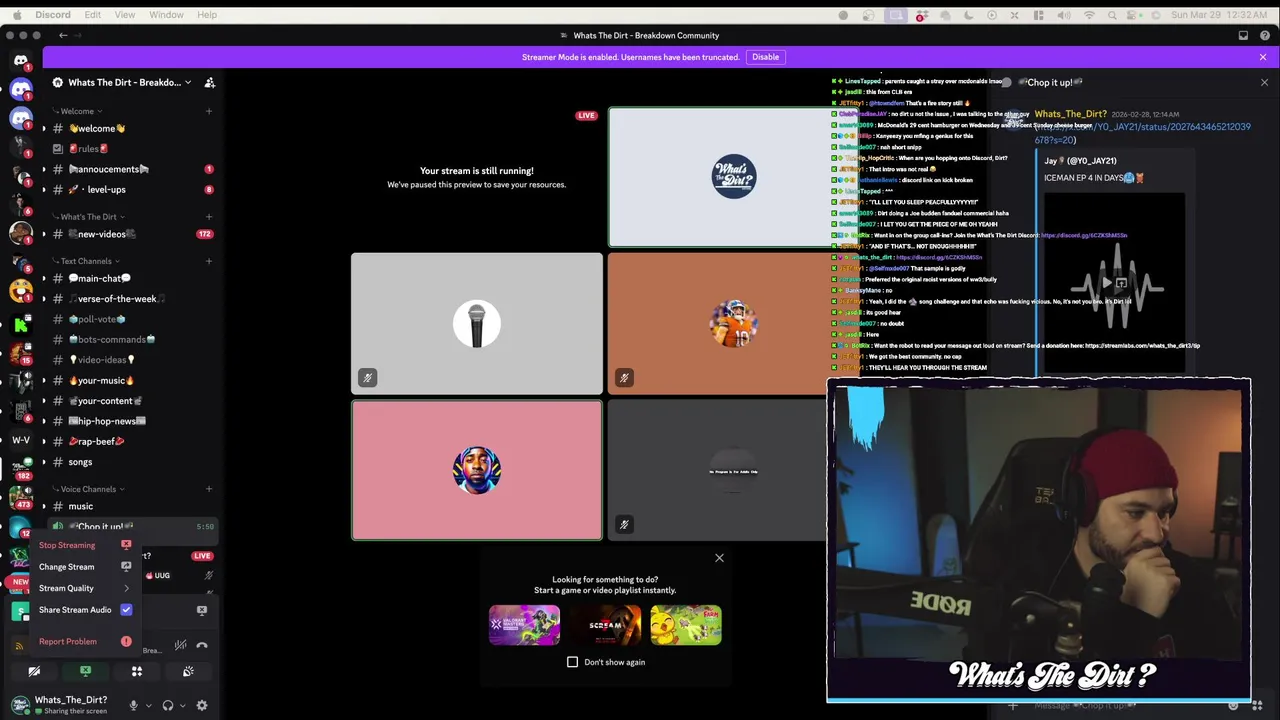
Task: Open the invite people icon beside server name
Action: tap(210, 82)
